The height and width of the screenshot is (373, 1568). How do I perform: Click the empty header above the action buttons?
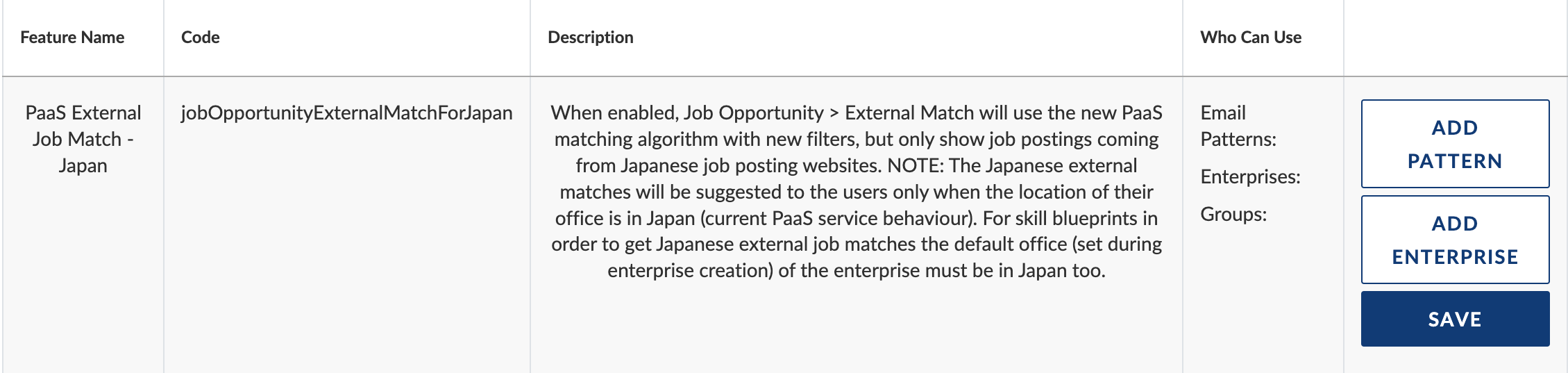[x=1455, y=38]
